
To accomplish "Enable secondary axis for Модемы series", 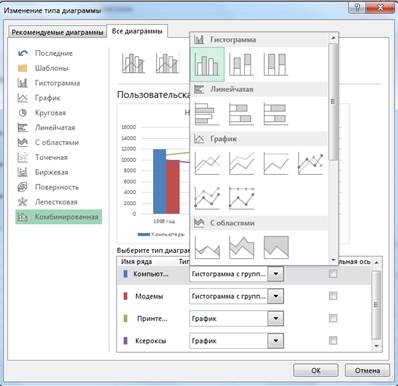I will pyautogui.click(x=333, y=296).
